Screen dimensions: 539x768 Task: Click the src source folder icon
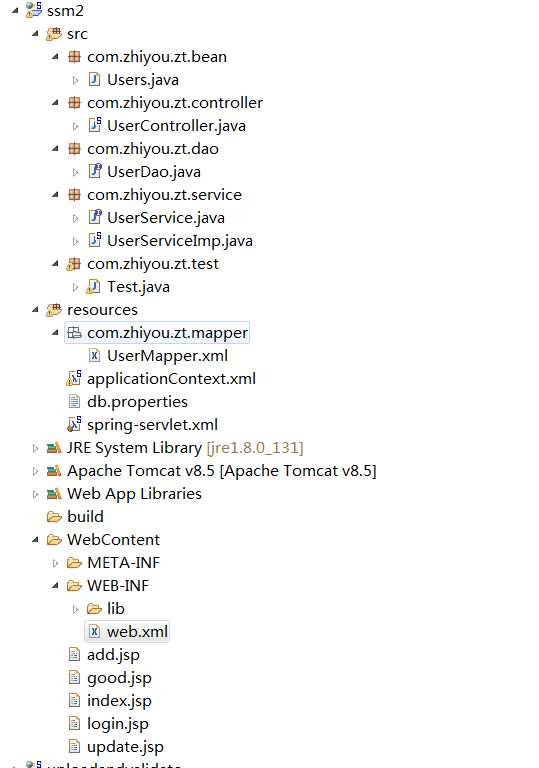54,34
